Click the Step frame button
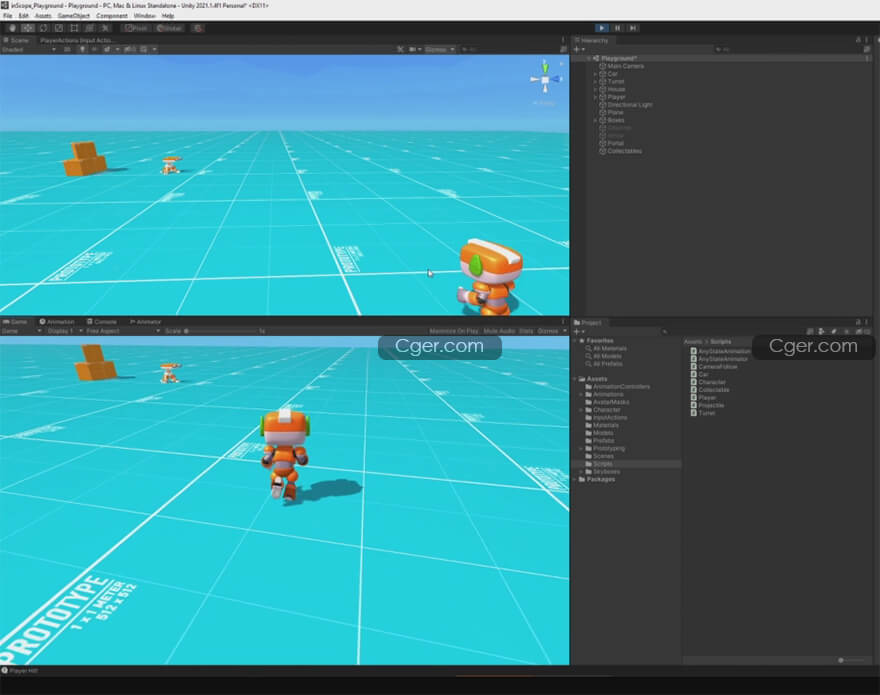 point(633,28)
